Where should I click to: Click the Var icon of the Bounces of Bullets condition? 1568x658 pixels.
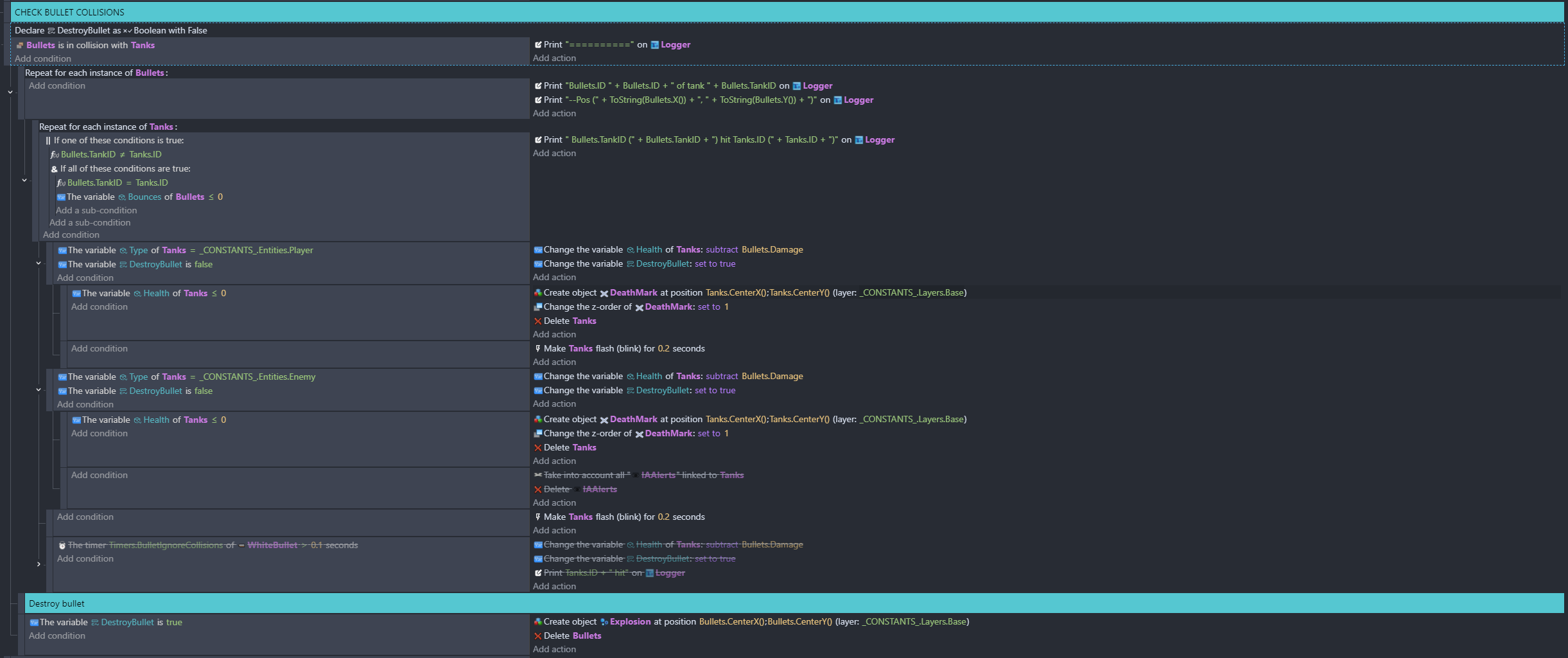(x=61, y=197)
